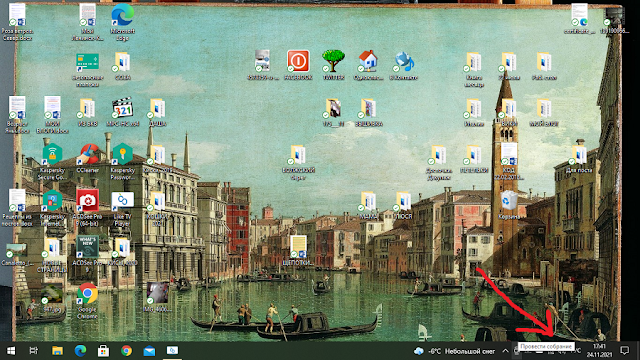Open File Explorer from the taskbar
This screenshot has width=640, height=360.
coord(57,351)
